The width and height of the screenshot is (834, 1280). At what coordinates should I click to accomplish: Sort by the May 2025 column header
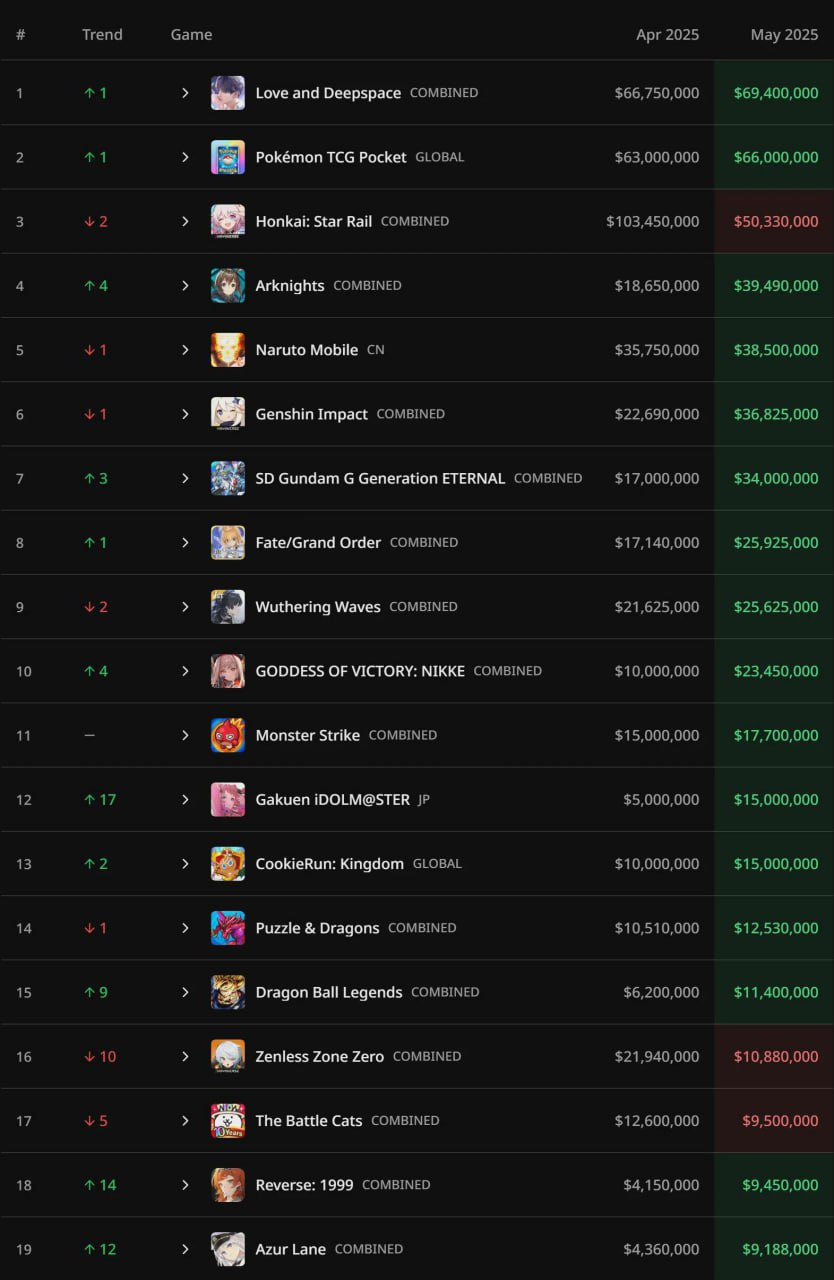784,34
